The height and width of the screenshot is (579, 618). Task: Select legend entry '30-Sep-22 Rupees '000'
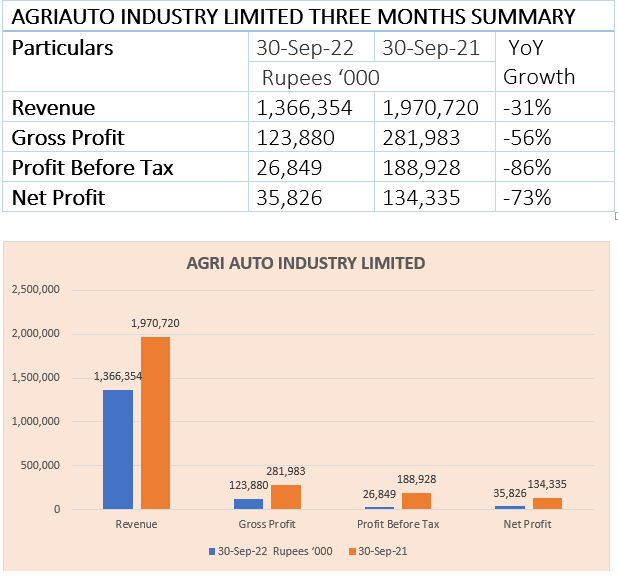[271, 551]
